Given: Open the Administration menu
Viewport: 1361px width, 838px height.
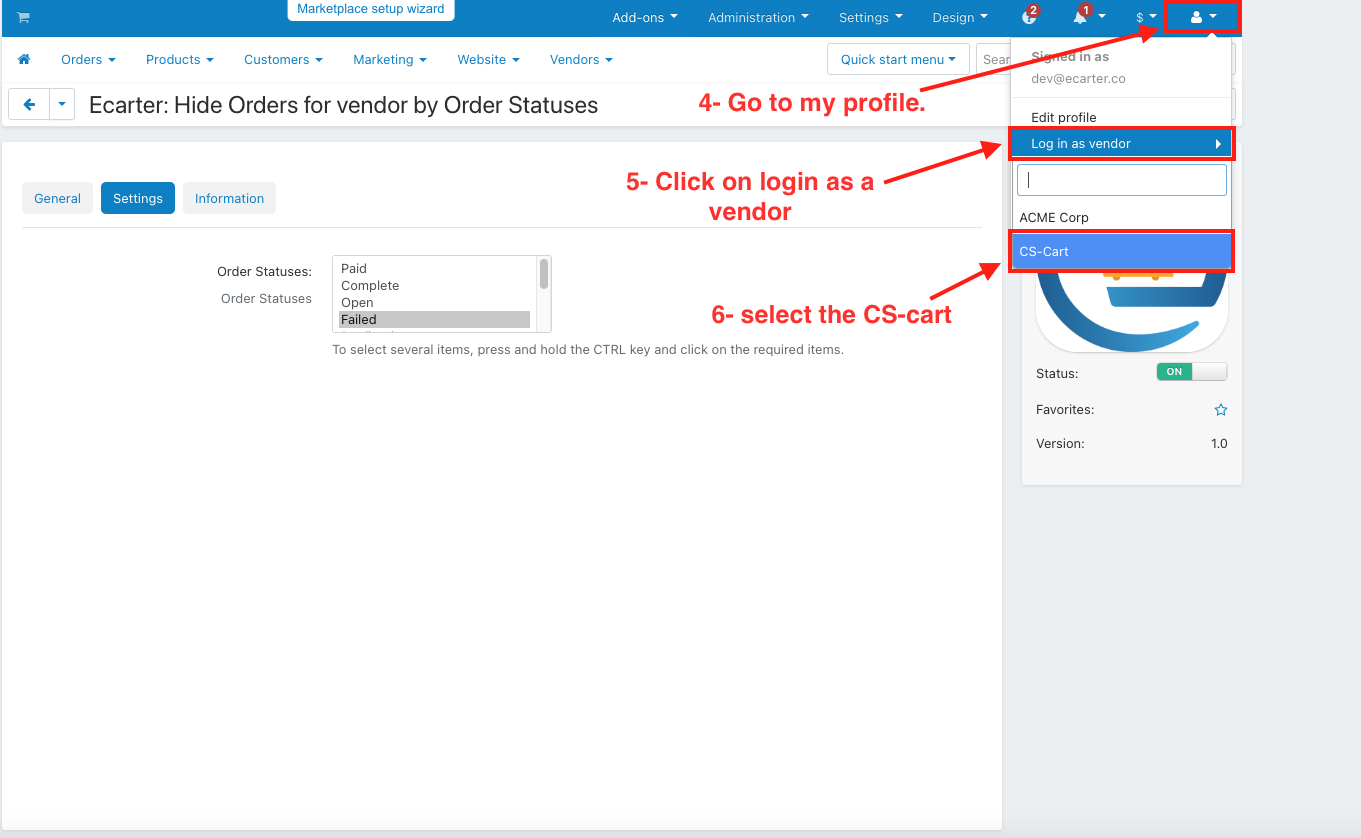Looking at the screenshot, I should coord(758,17).
